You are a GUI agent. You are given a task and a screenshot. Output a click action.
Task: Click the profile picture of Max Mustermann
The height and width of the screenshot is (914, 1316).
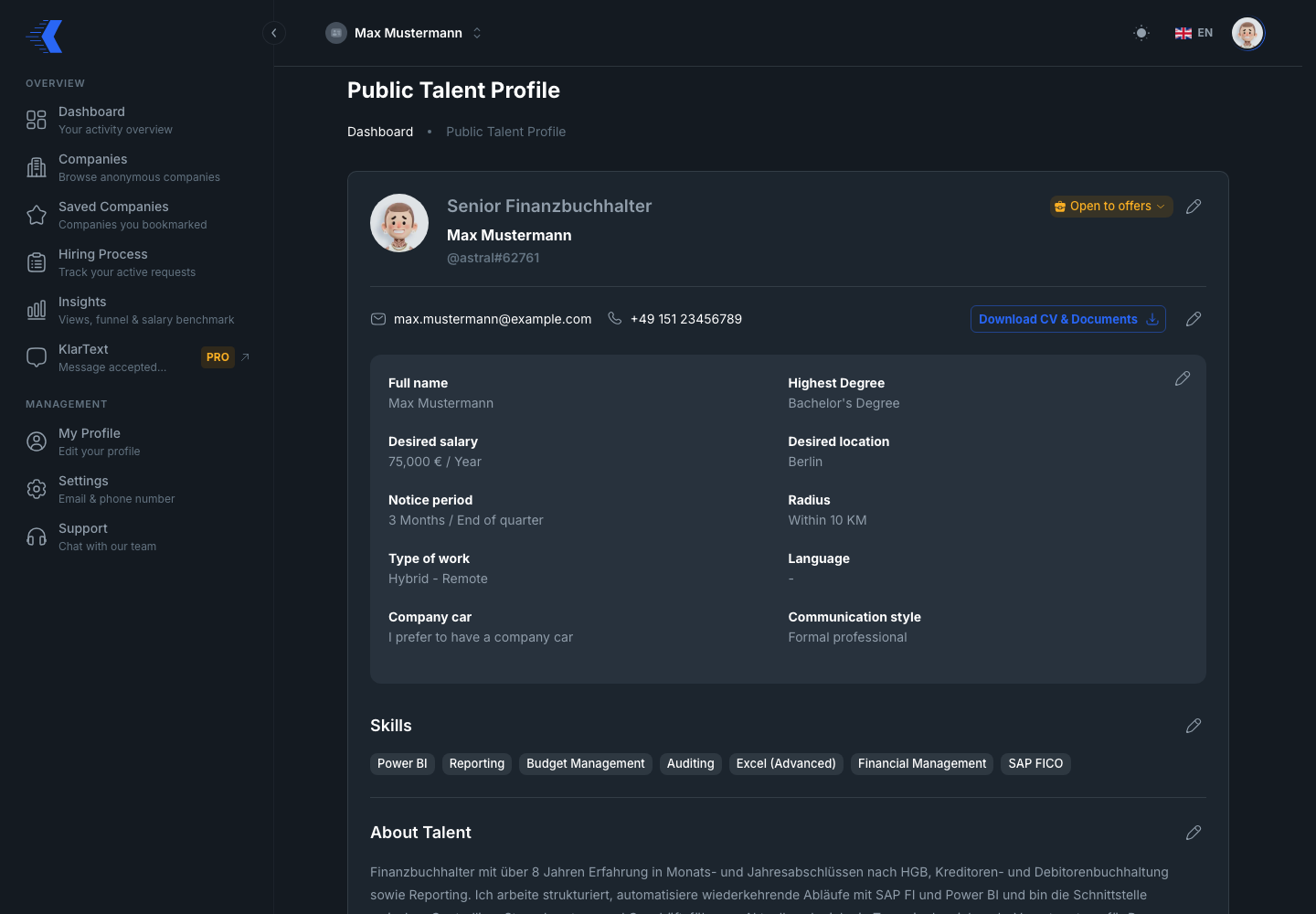click(399, 223)
